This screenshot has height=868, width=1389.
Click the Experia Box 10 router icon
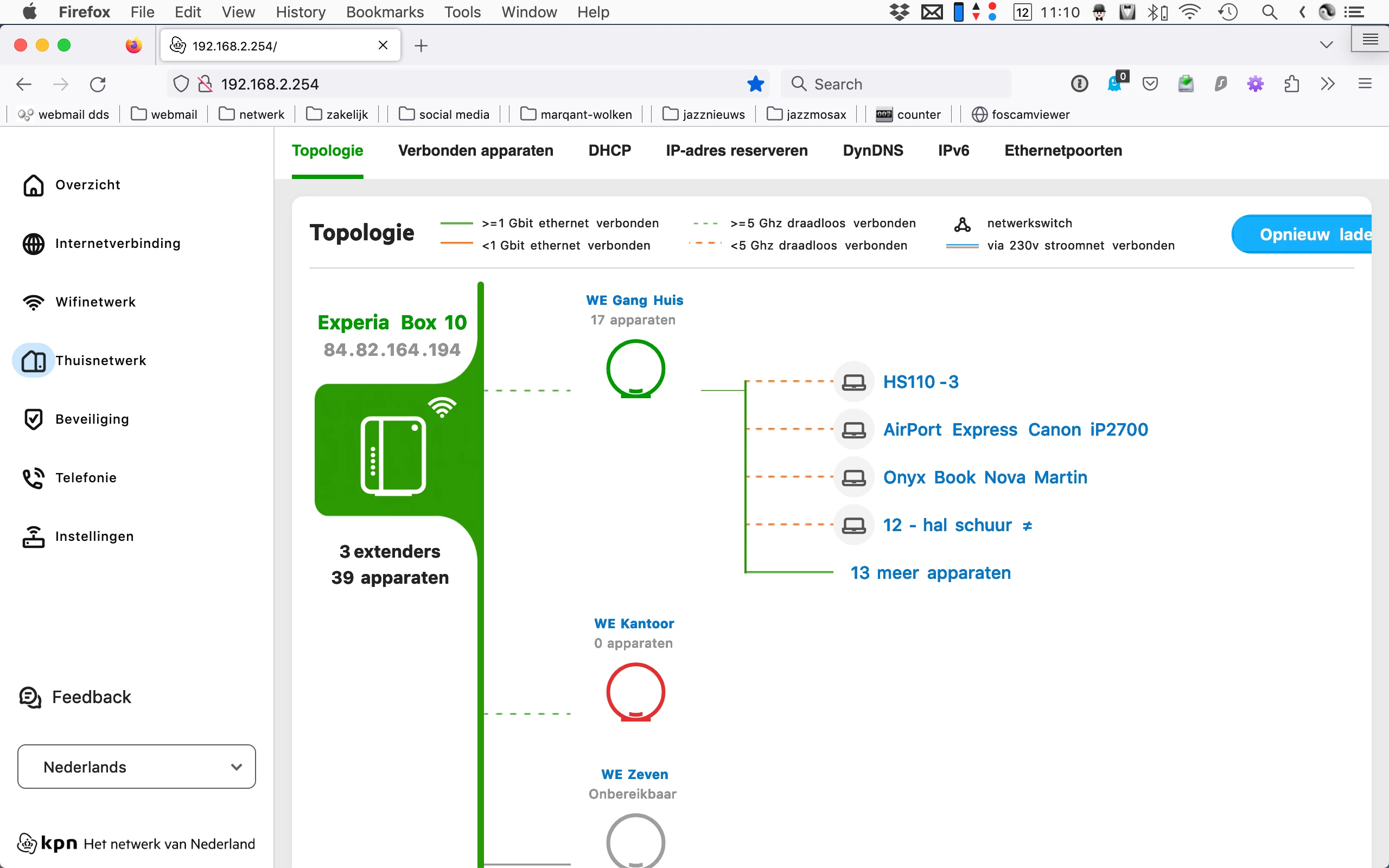(x=393, y=455)
